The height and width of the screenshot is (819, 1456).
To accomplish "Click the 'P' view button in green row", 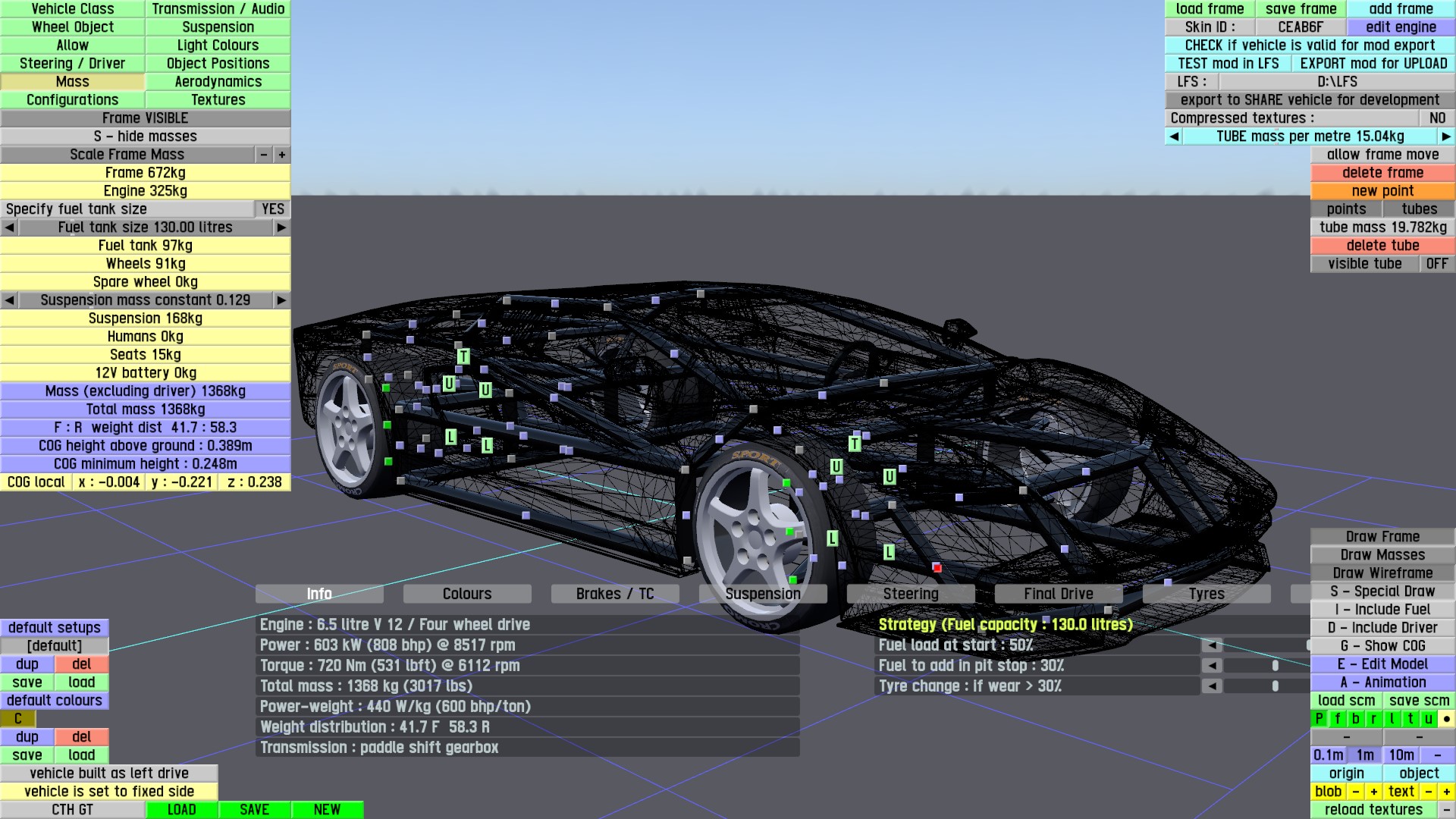I will click(x=1319, y=719).
